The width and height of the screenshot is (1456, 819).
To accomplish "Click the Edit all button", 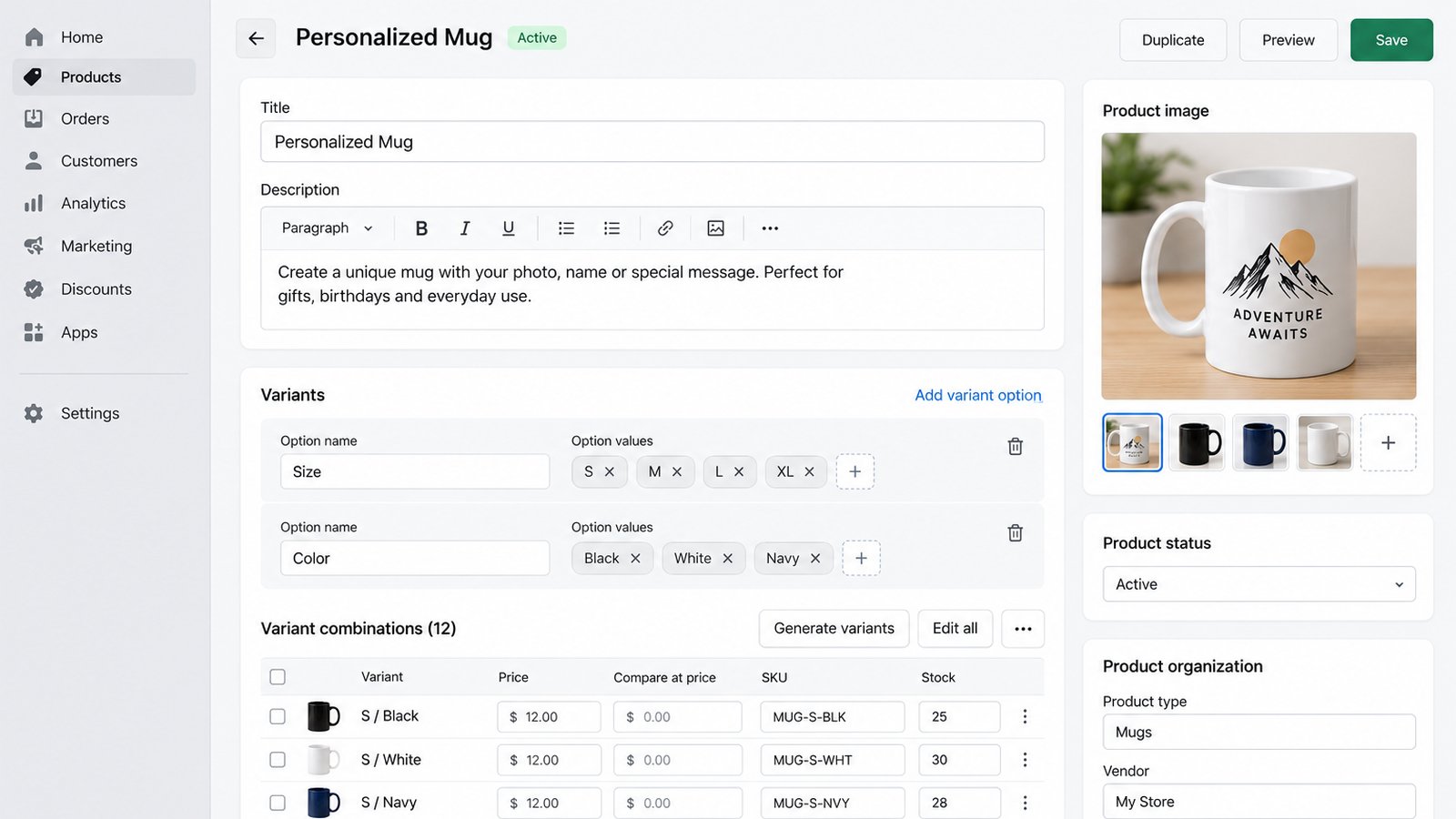I will point(955,629).
